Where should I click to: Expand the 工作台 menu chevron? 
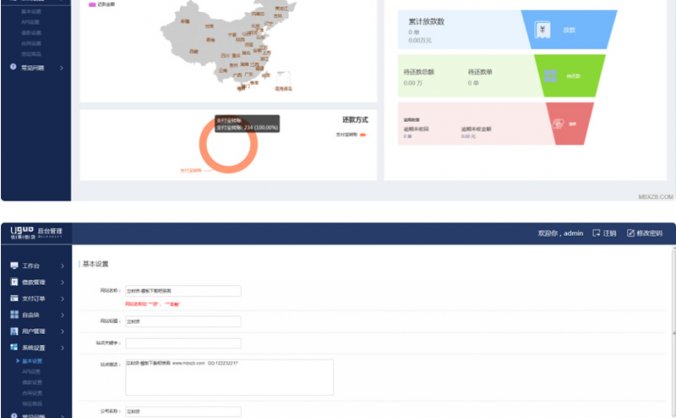[x=62, y=266]
